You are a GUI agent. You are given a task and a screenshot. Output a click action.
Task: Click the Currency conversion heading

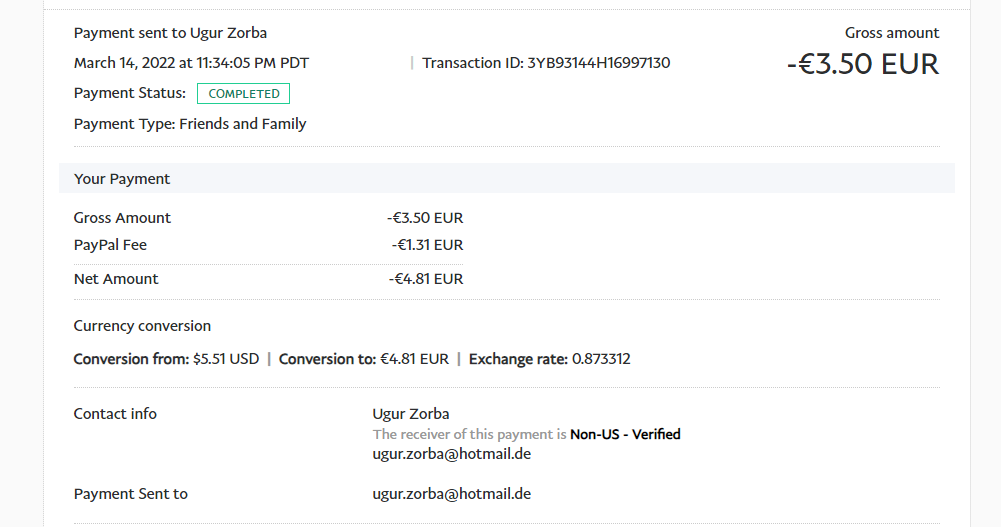pyautogui.click(x=142, y=326)
